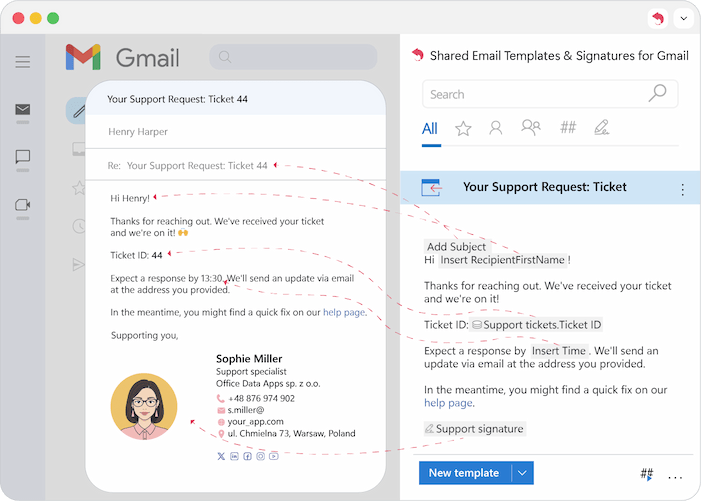This screenshot has width=701, height=501.
Task: Open the shared team templates tab
Action: 531,127
